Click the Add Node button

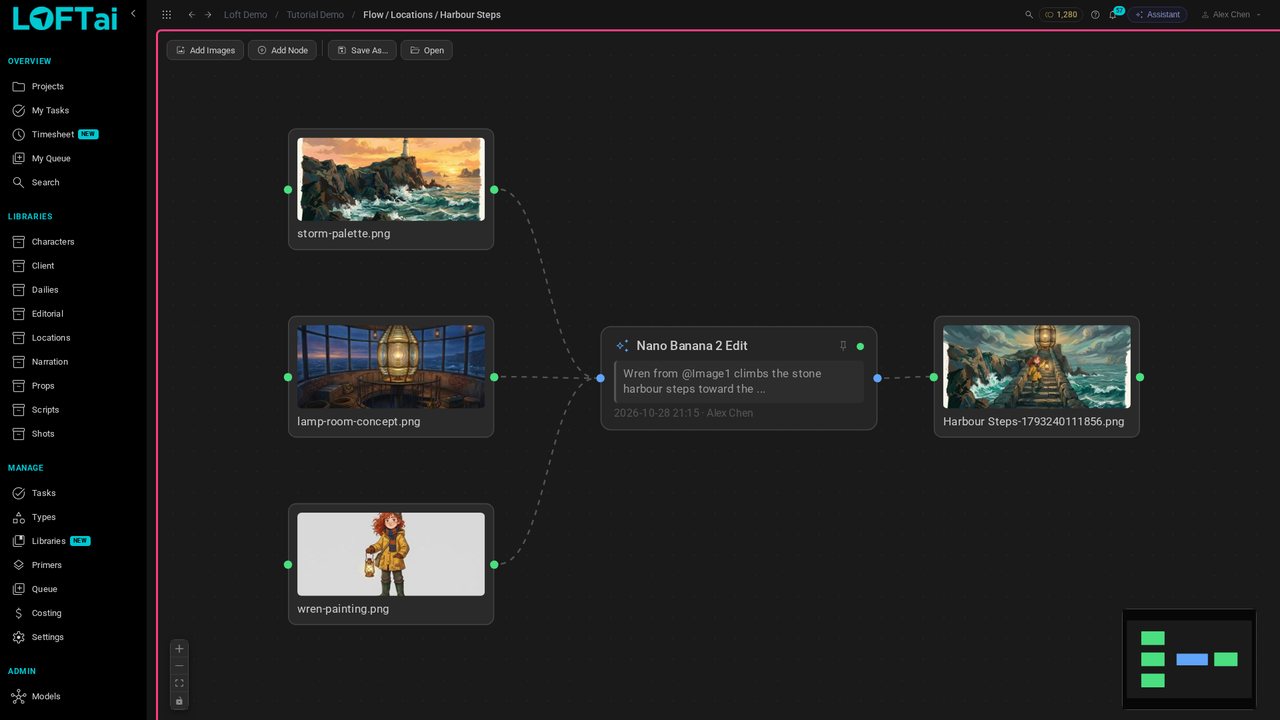[x=283, y=50]
